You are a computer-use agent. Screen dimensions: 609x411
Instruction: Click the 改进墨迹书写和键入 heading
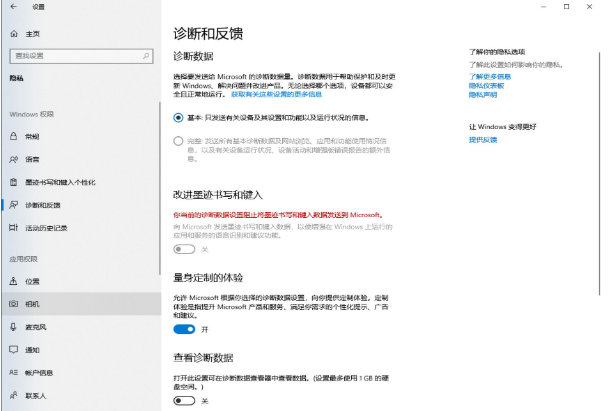pyautogui.click(x=218, y=195)
